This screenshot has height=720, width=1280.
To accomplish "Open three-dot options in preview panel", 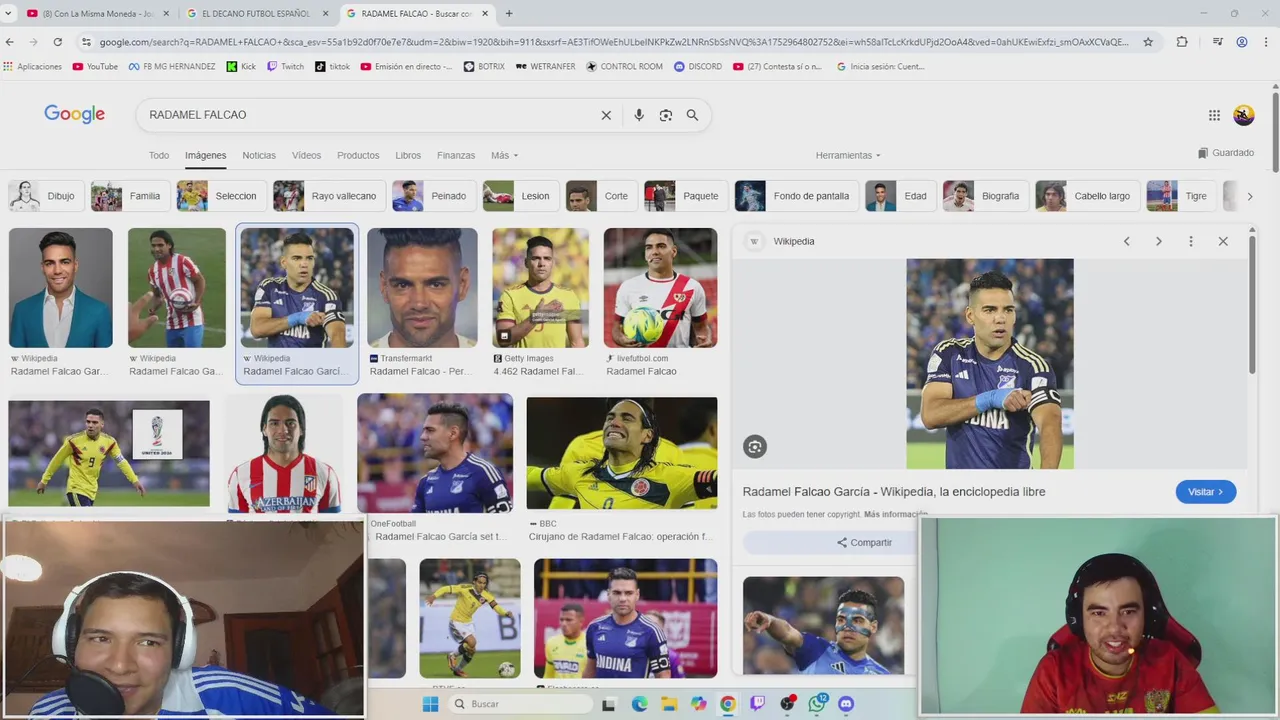I will point(1191,241).
